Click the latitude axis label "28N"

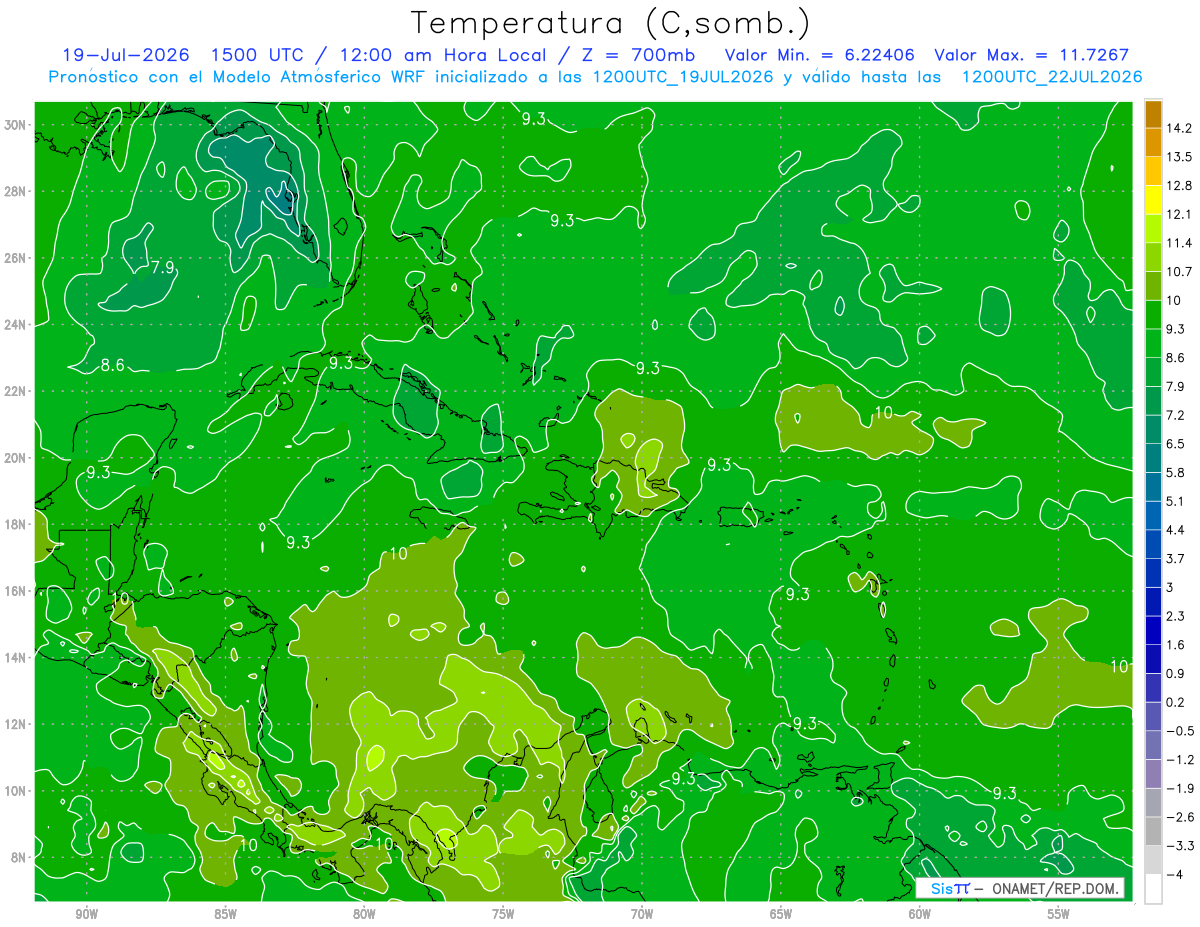click(17, 191)
